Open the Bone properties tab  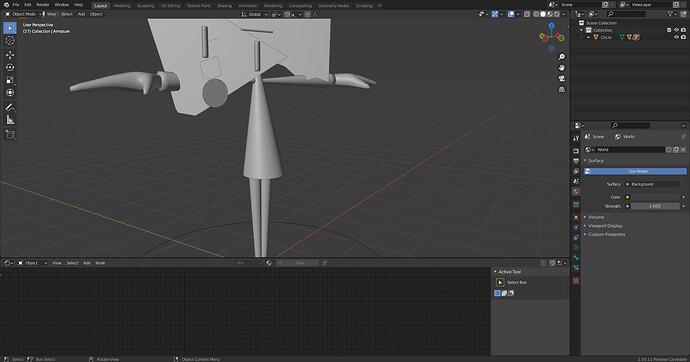(576, 258)
